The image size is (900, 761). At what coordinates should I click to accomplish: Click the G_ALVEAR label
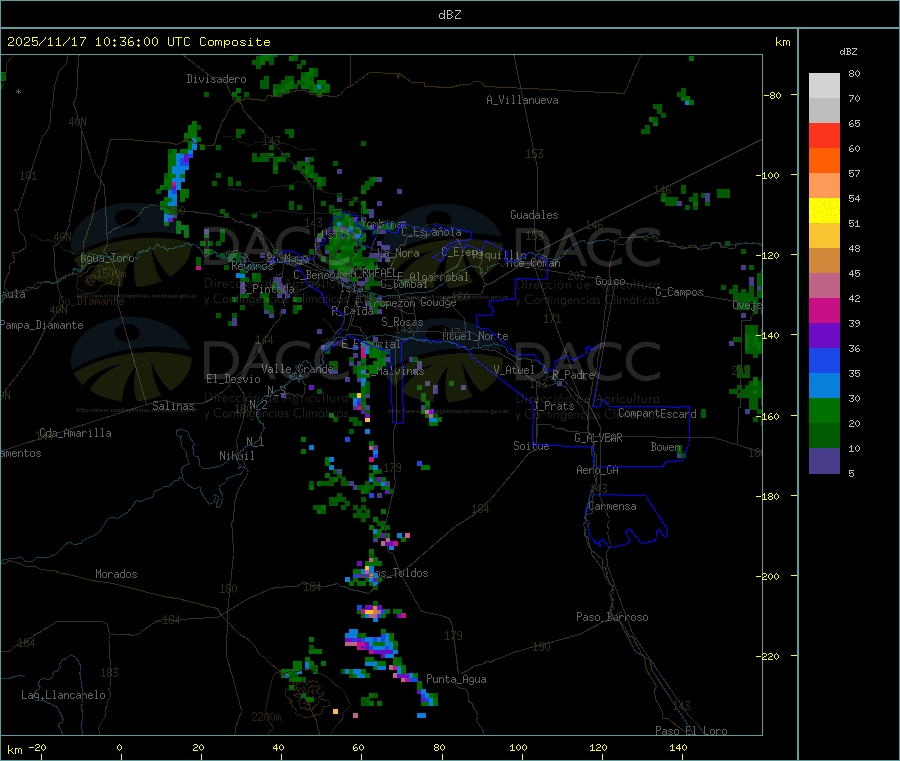tap(598, 438)
